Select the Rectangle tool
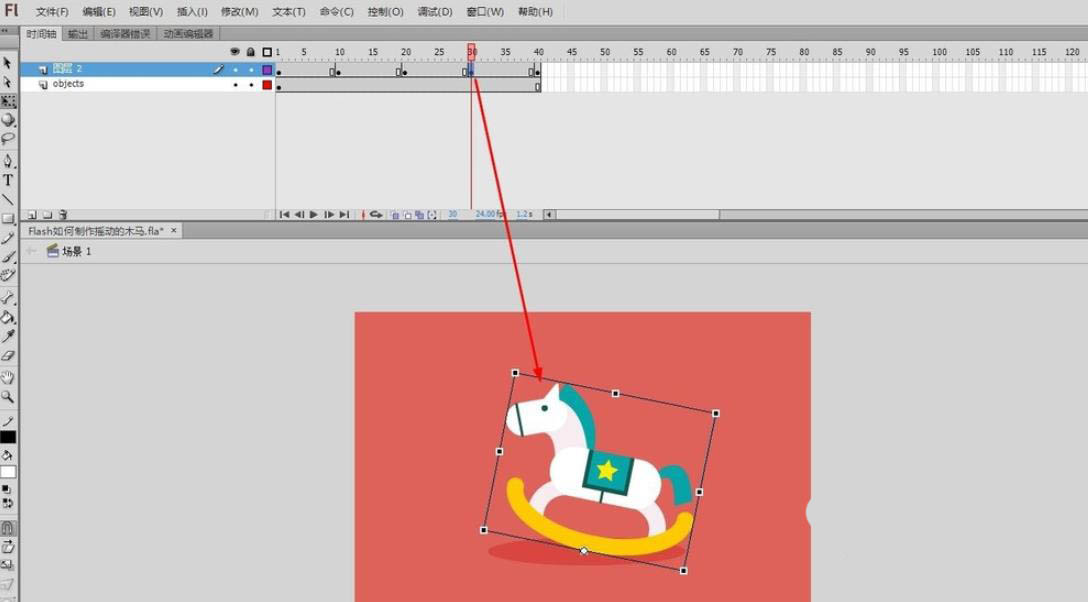 (8, 218)
